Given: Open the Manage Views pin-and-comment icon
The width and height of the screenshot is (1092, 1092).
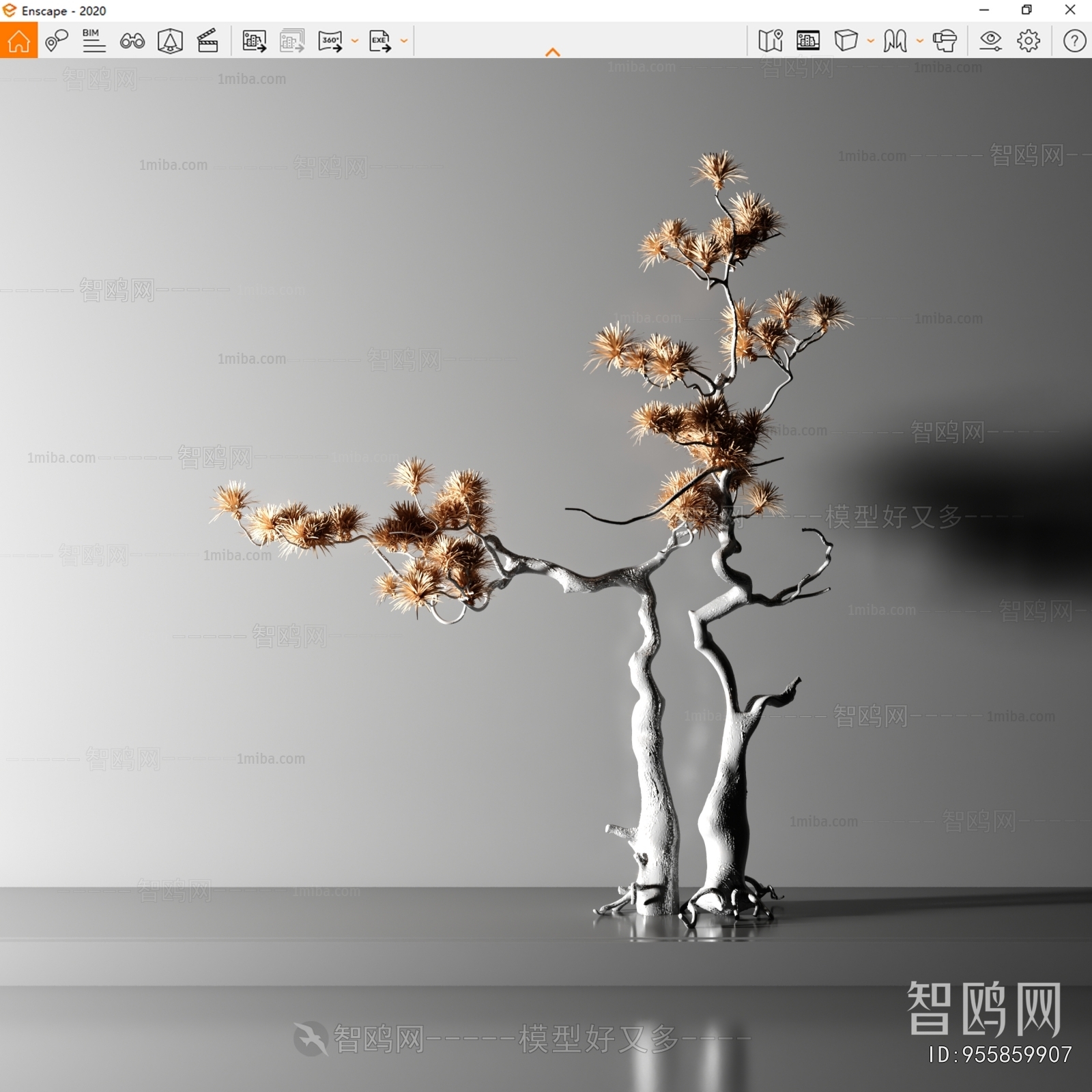Looking at the screenshot, I should click(57, 41).
